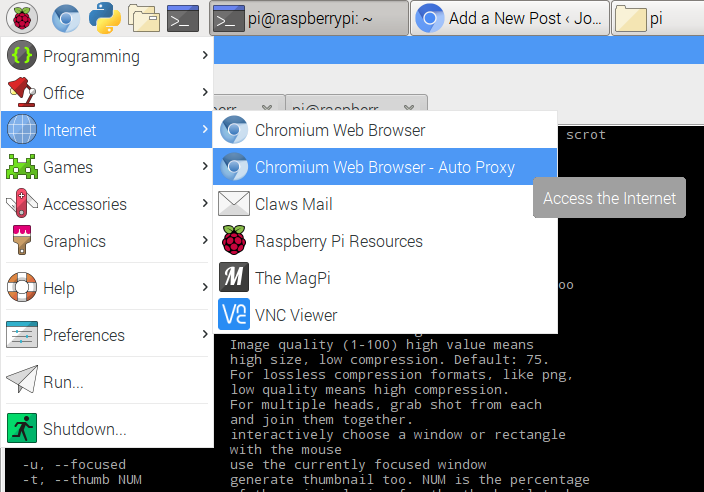Expand the Office submenu arrow
Screen dimensions: 704x492
point(205,92)
